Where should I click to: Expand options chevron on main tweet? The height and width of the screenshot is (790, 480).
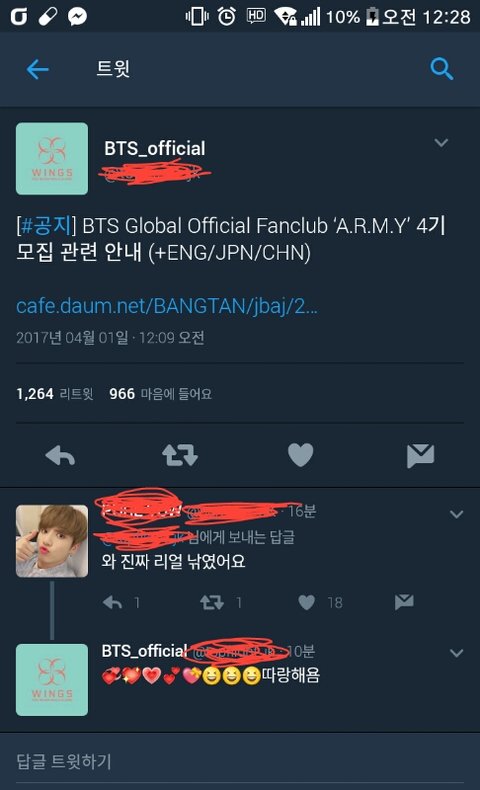441,143
